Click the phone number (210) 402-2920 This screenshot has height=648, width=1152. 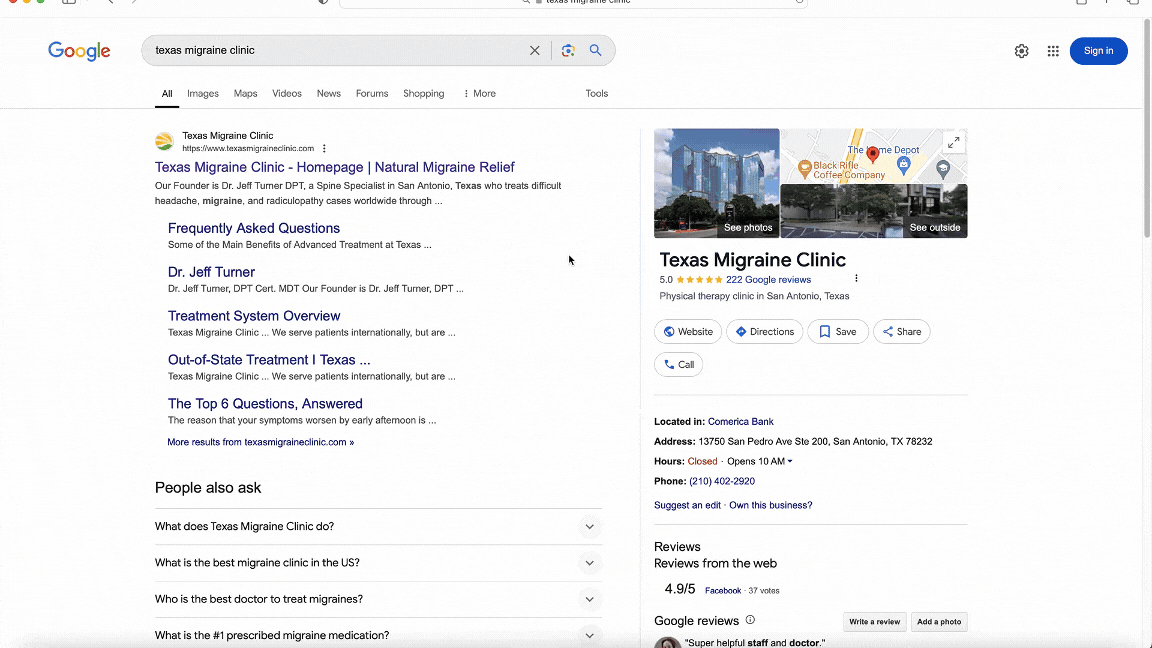tap(722, 481)
